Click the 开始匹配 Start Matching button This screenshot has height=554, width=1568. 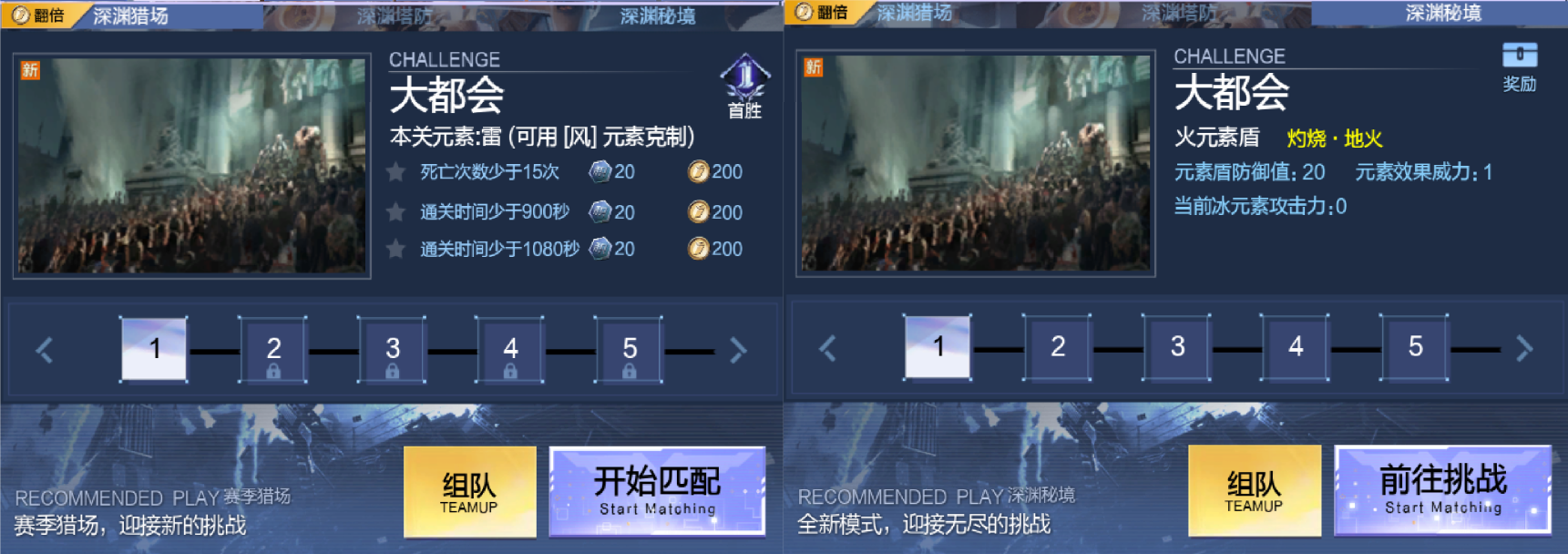coord(658,491)
